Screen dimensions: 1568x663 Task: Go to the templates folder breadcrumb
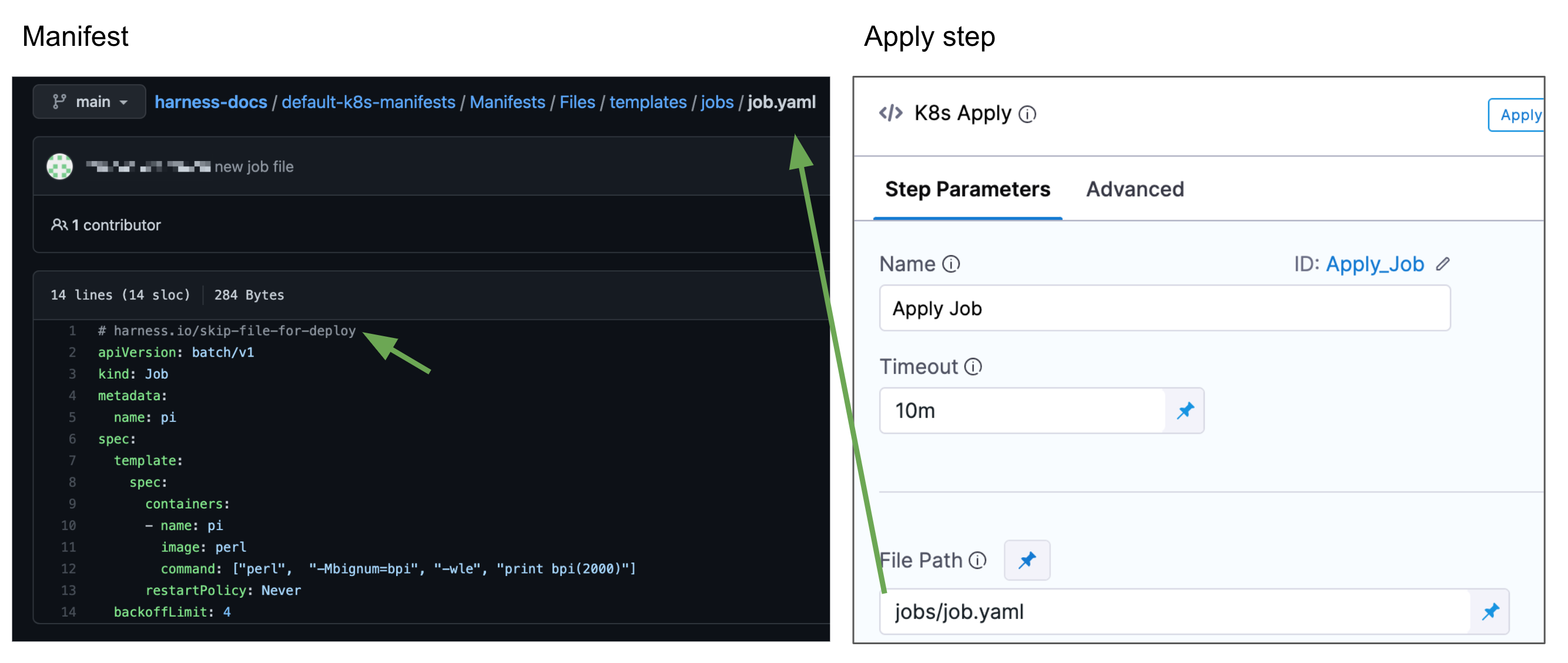[648, 102]
